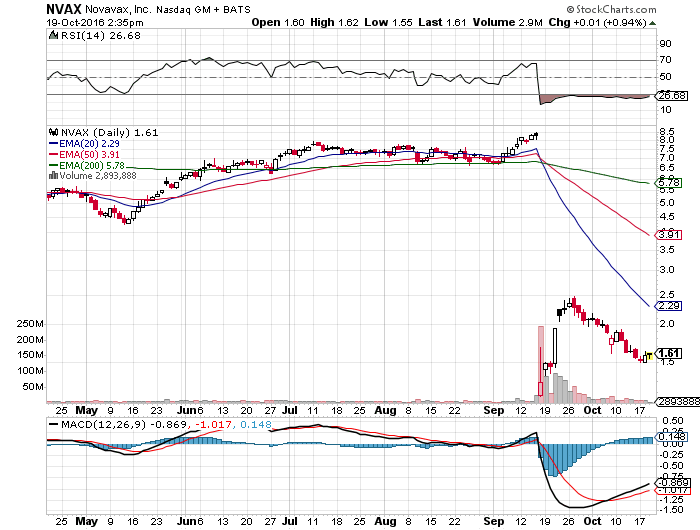The width and height of the screenshot is (700, 530).
Task: Click the Volume 2,893,888 legend label
Action: click(x=98, y=175)
